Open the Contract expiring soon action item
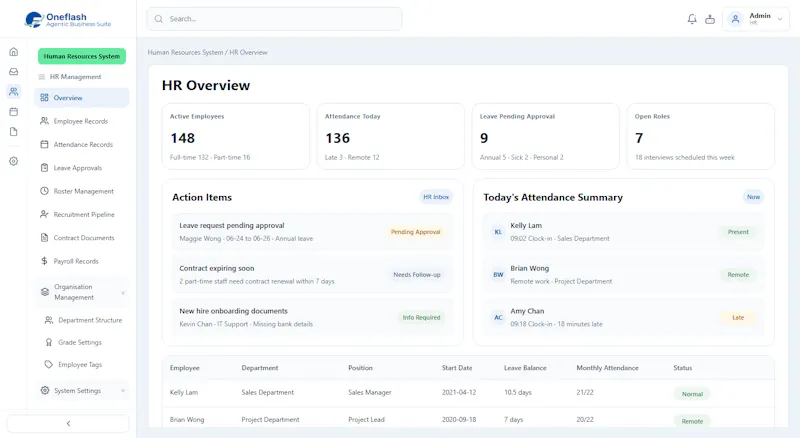The height and width of the screenshot is (438, 800). (312, 275)
